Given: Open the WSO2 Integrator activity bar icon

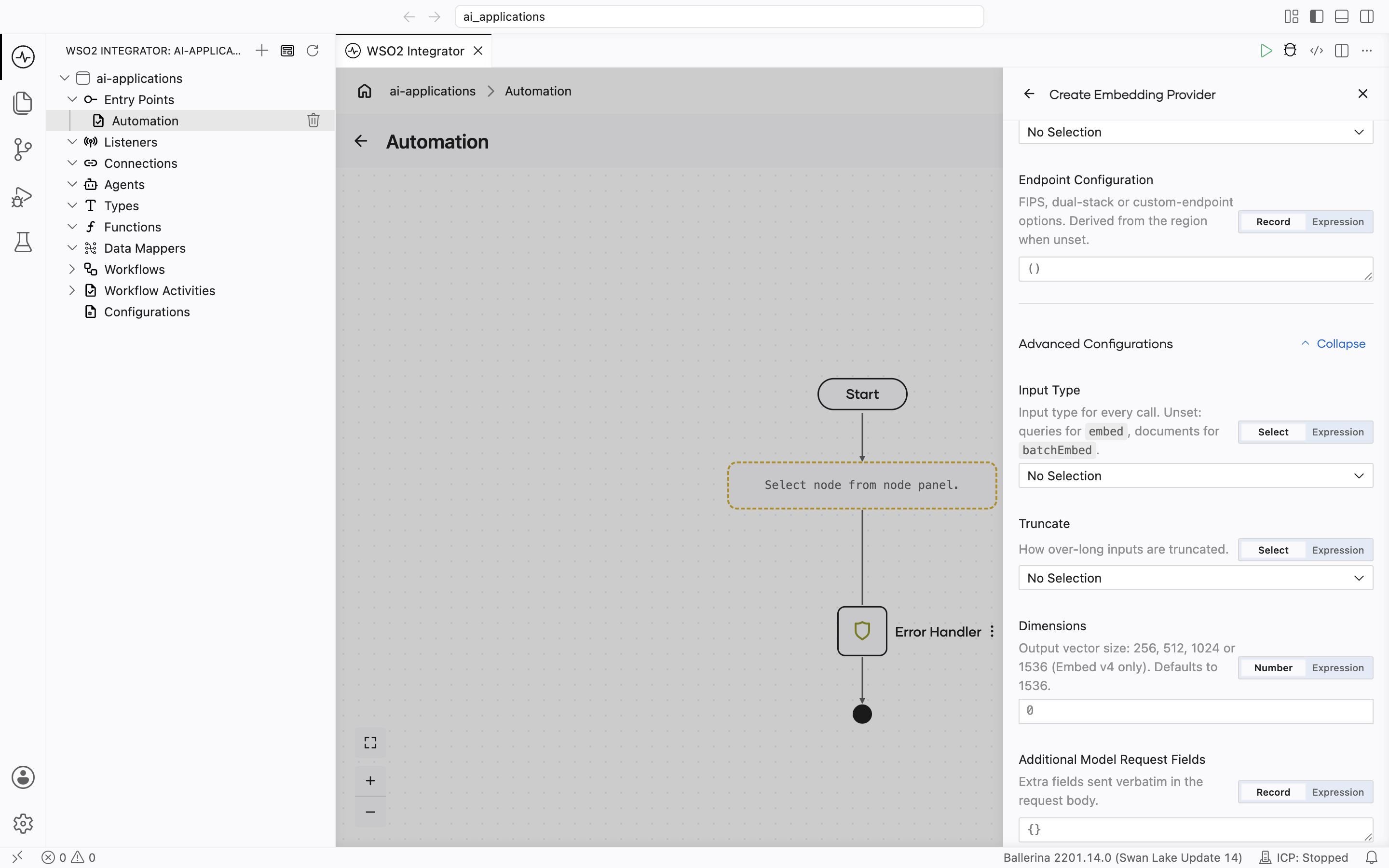Looking at the screenshot, I should (x=23, y=57).
